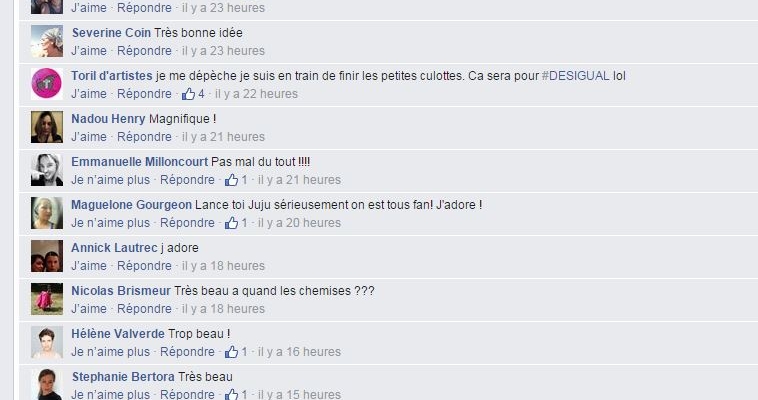Viewport: 758px width, 400px height.
Task: Show likes icon on Maguelone Gourgeon comment
Action: click(x=236, y=223)
